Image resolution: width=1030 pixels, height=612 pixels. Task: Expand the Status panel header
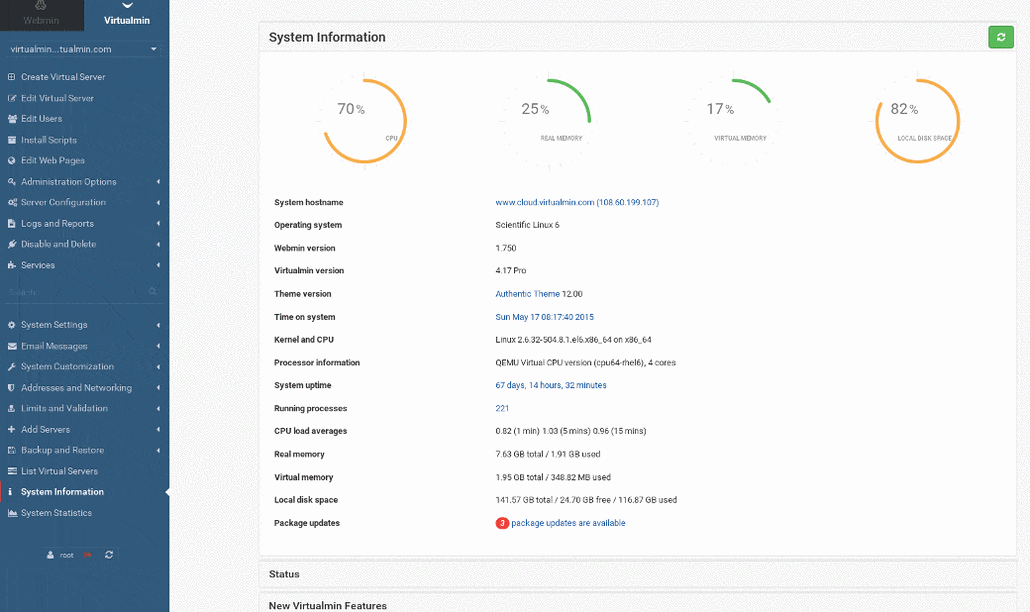(x=637, y=574)
